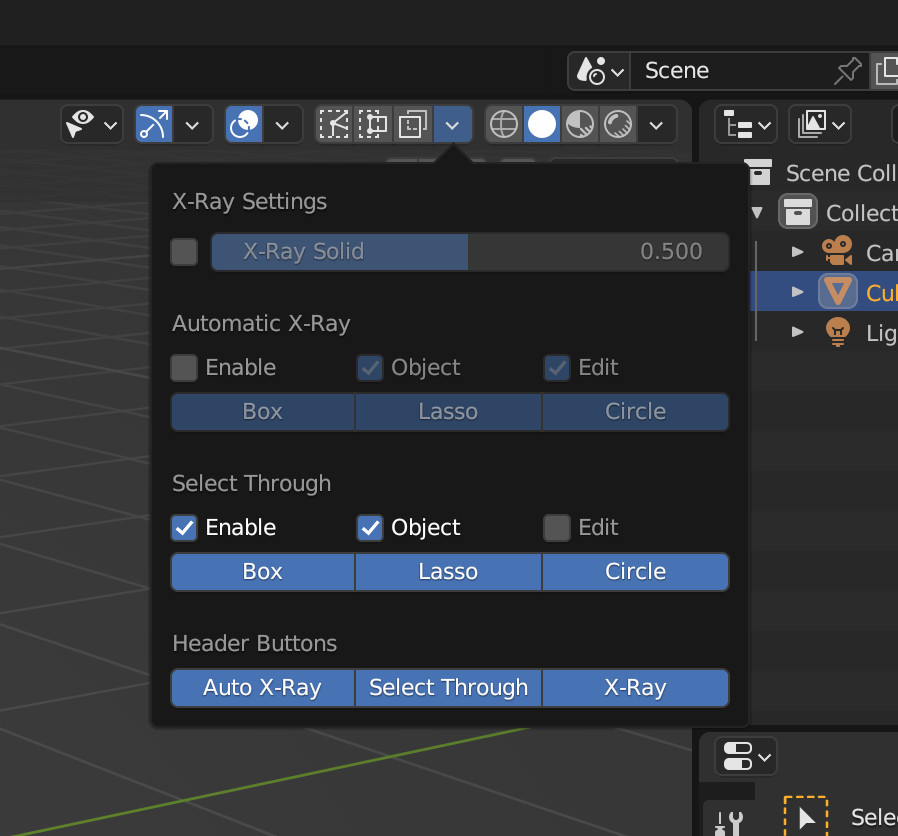The width and height of the screenshot is (898, 836).
Task: Toggle Select Through Lasso button
Action: tap(448, 572)
